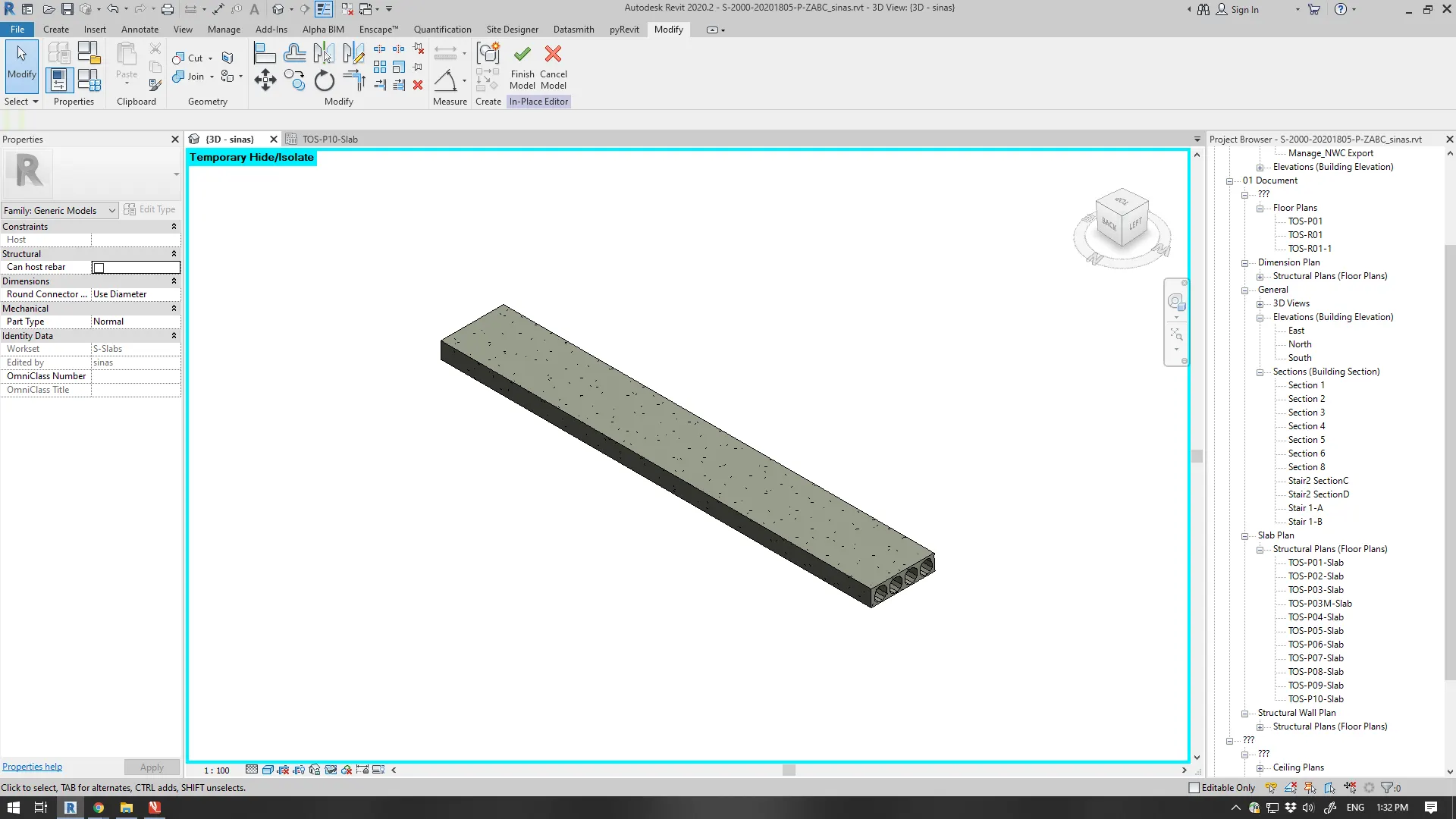Expand the 3D Views tree node
The height and width of the screenshot is (819, 1456).
point(1260,304)
